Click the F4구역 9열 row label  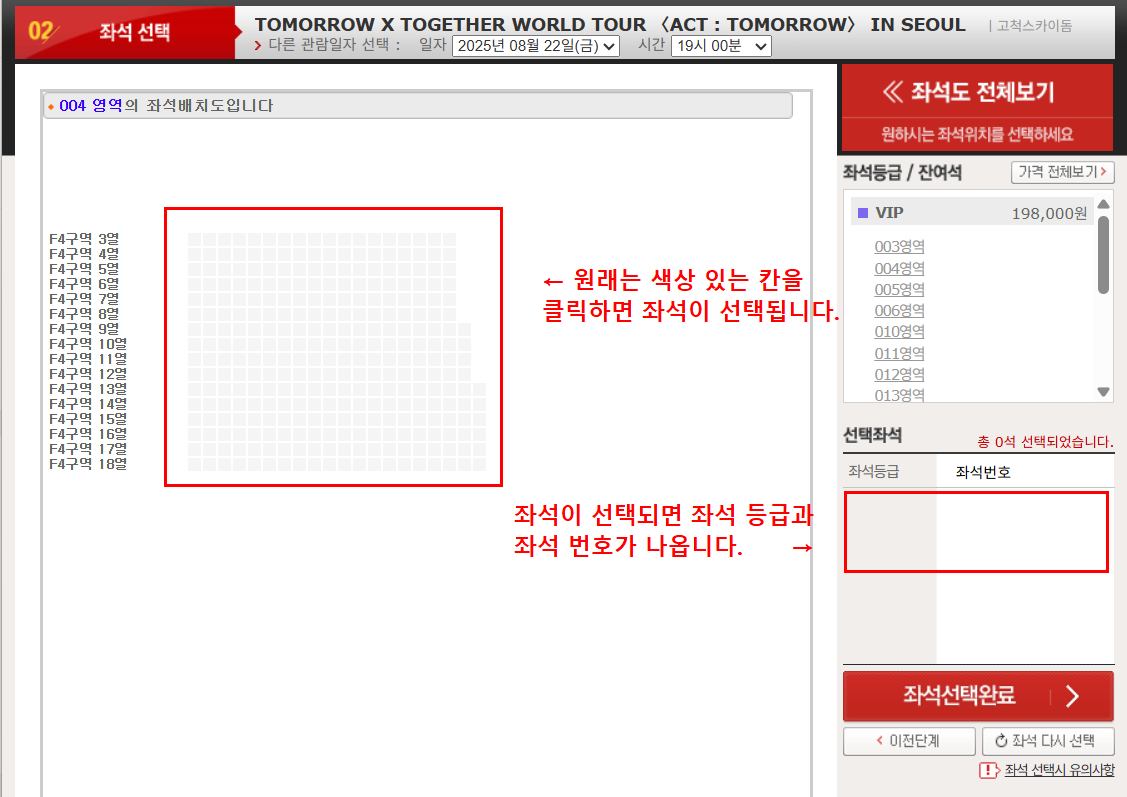coord(84,328)
